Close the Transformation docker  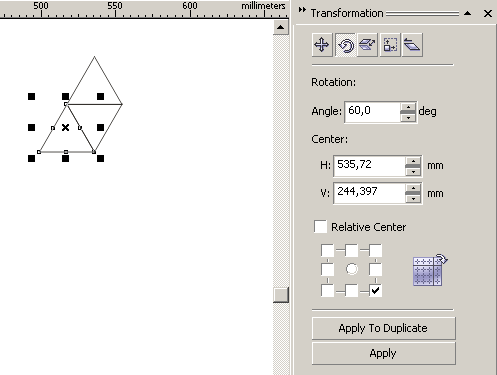coord(488,13)
